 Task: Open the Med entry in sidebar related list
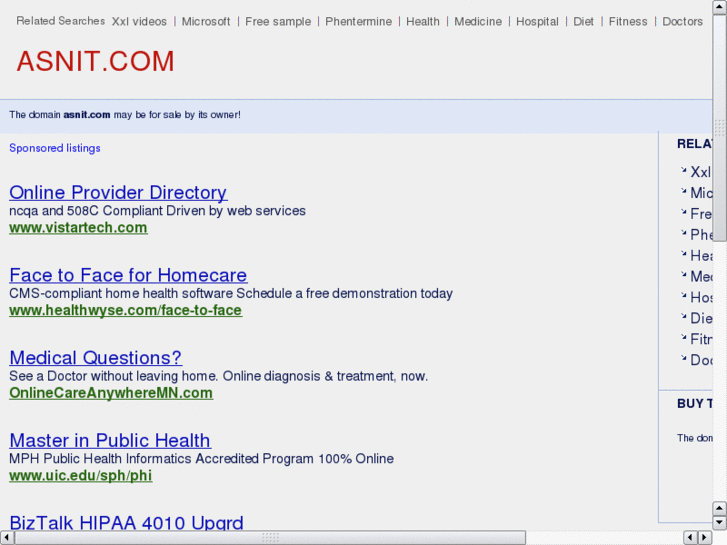[x=701, y=276]
